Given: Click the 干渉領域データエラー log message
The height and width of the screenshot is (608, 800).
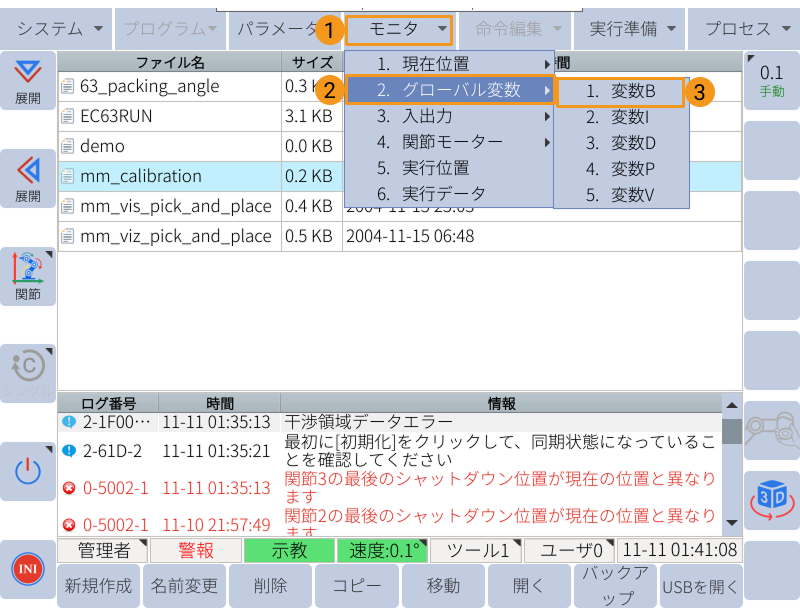Looking at the screenshot, I should pos(368,422).
